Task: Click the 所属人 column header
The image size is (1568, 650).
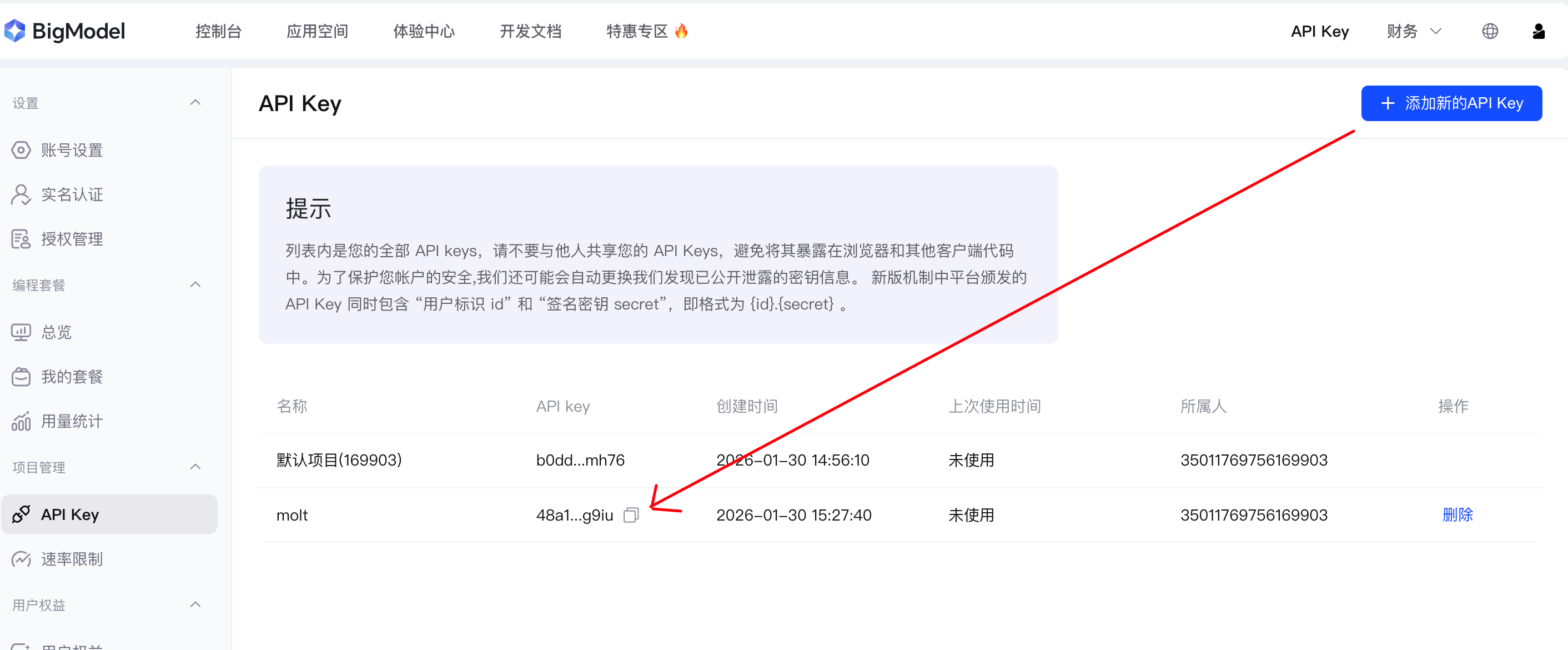Action: click(1203, 406)
